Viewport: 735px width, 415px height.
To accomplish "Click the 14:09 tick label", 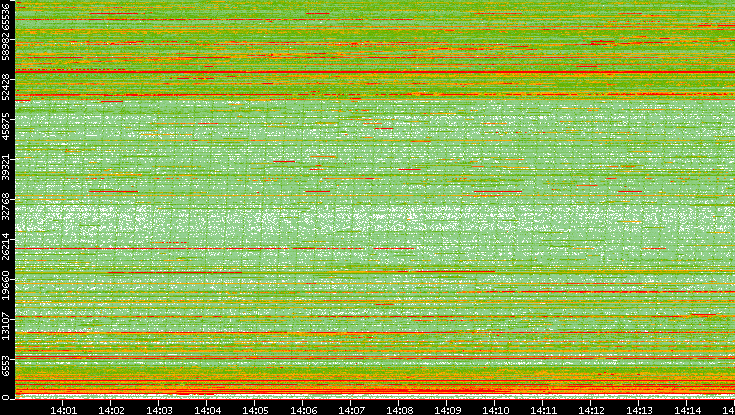I will point(447,410).
